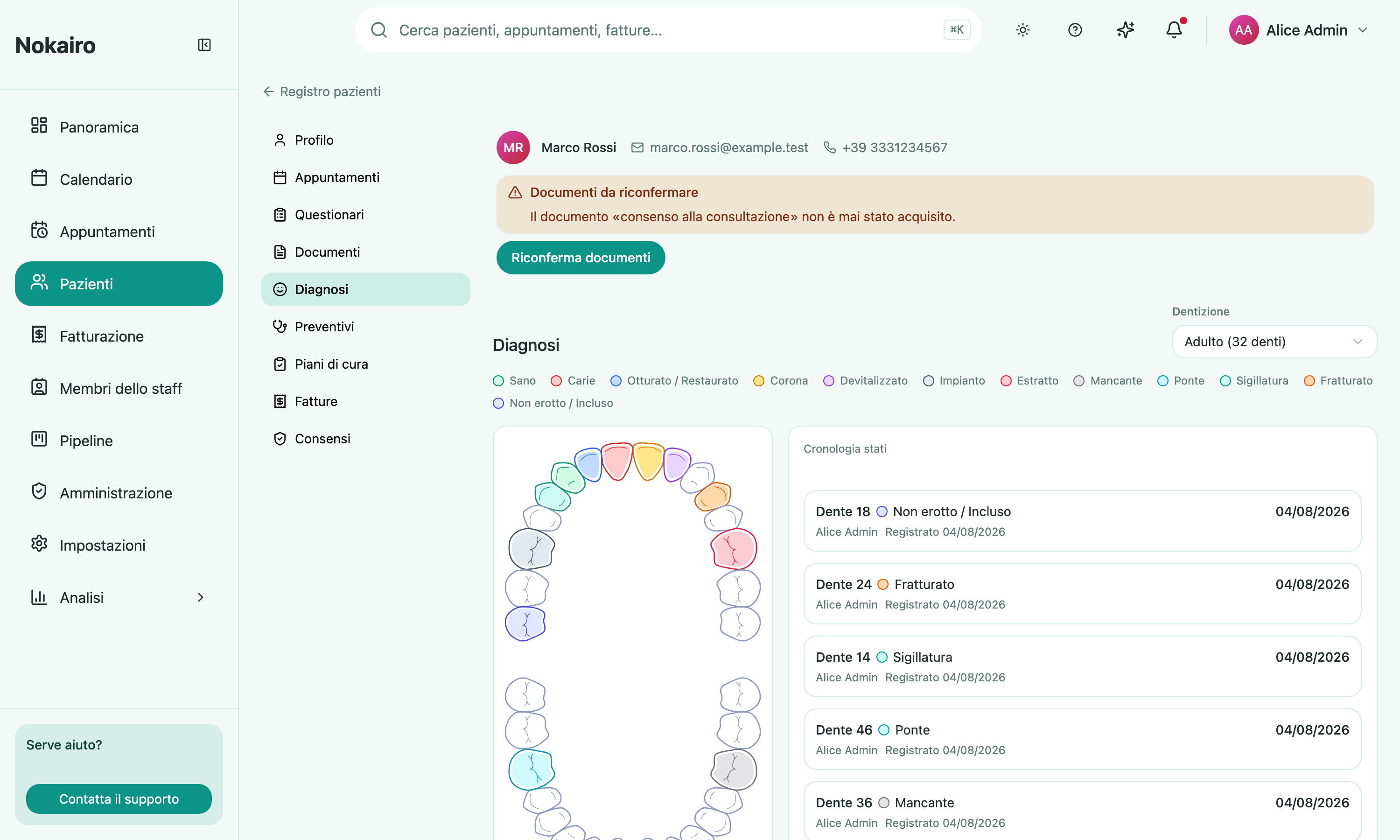The height and width of the screenshot is (840, 1400).
Task: Click warning triangle icon in alert
Action: click(x=515, y=192)
